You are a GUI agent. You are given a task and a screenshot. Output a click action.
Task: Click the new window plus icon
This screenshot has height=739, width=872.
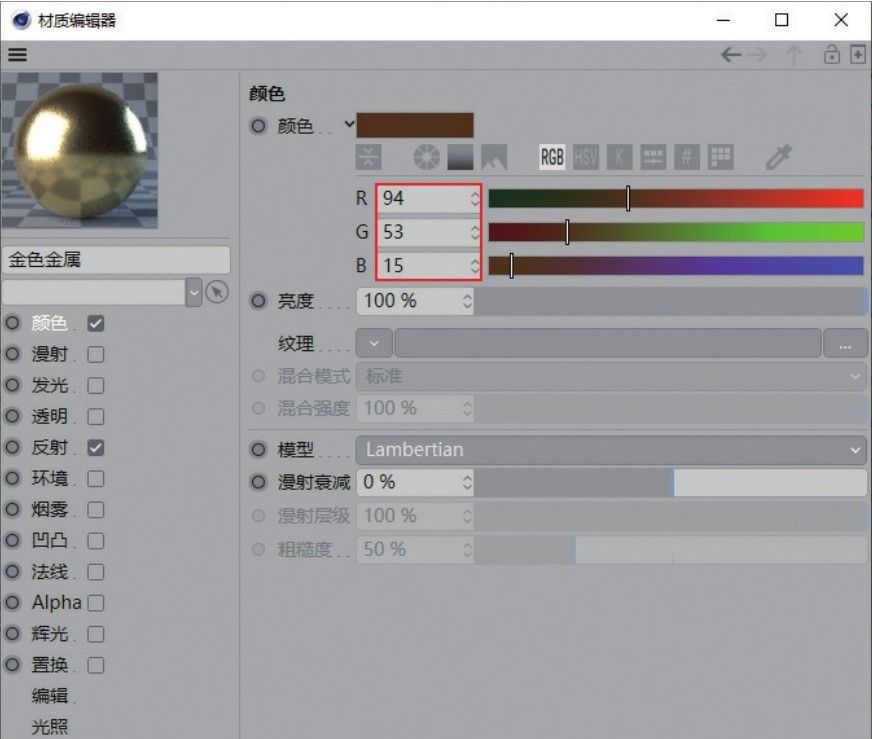858,54
